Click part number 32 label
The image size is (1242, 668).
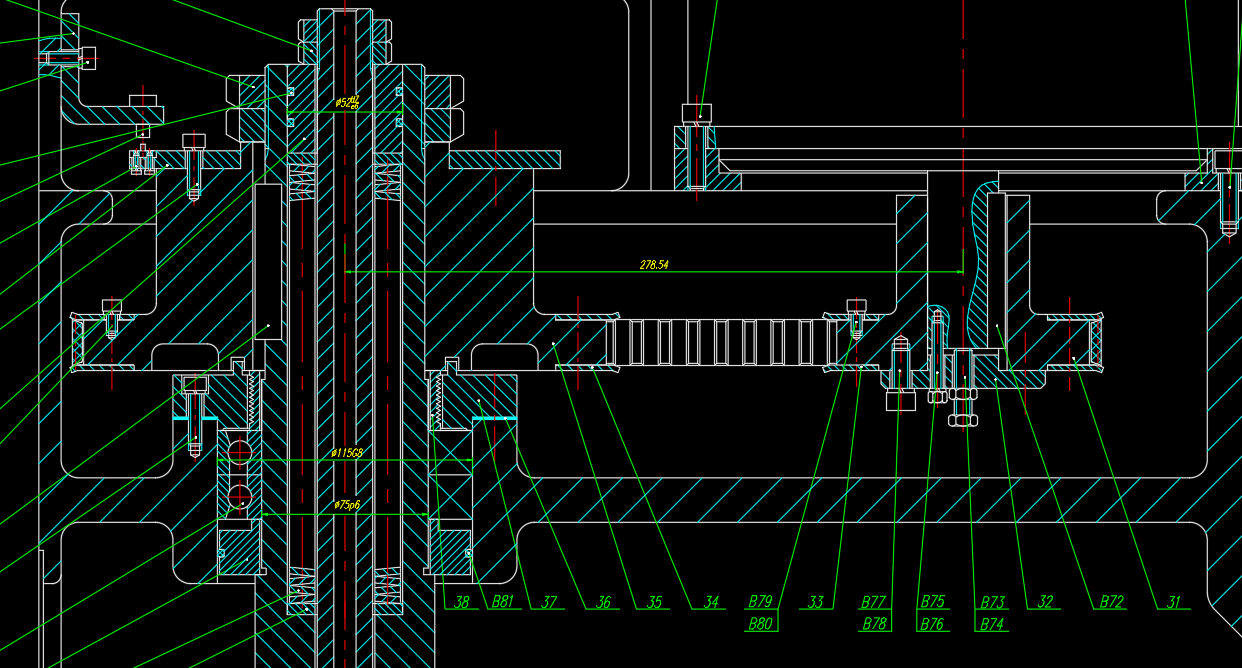pos(1046,602)
